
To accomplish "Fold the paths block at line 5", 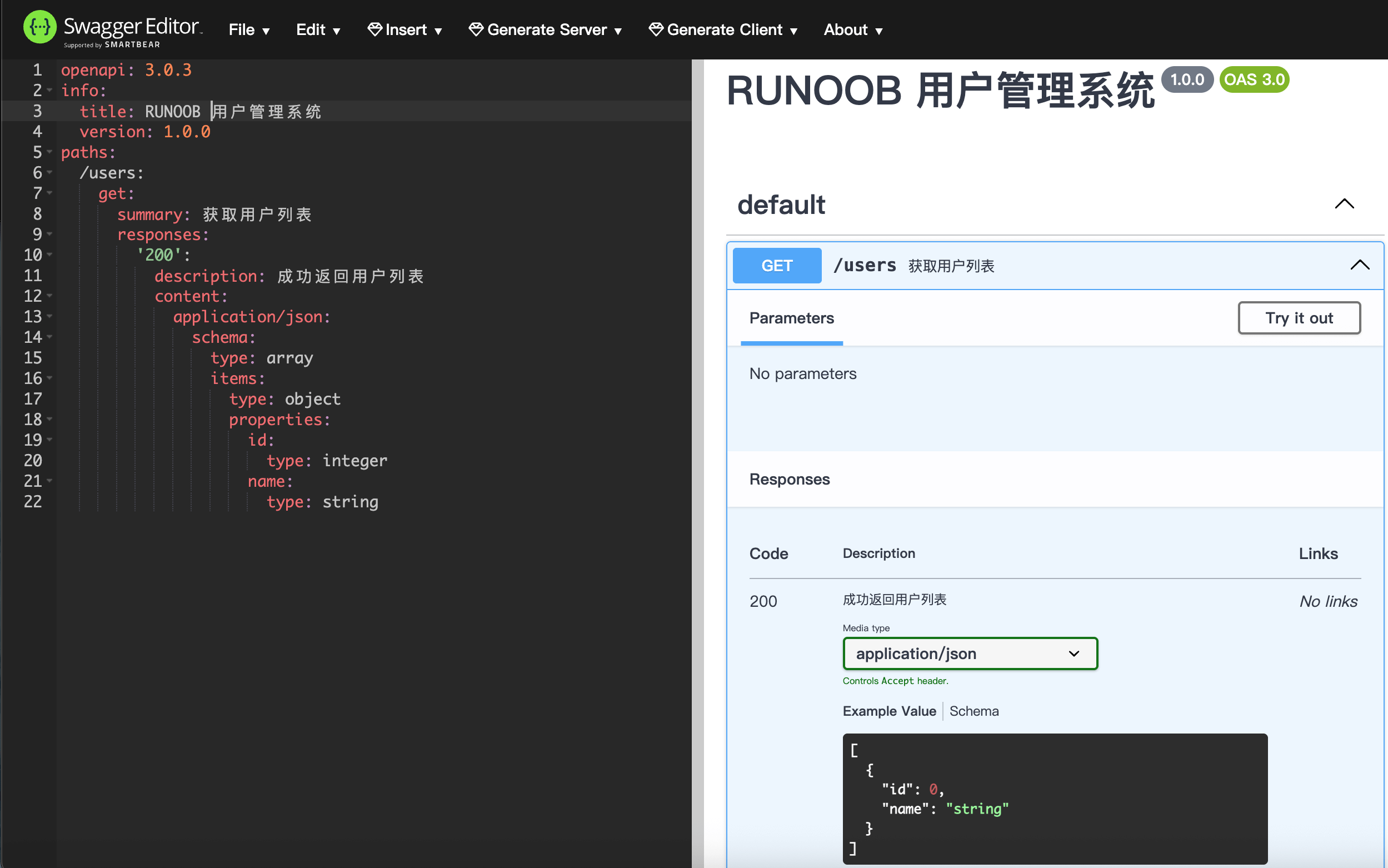I will [50, 152].
